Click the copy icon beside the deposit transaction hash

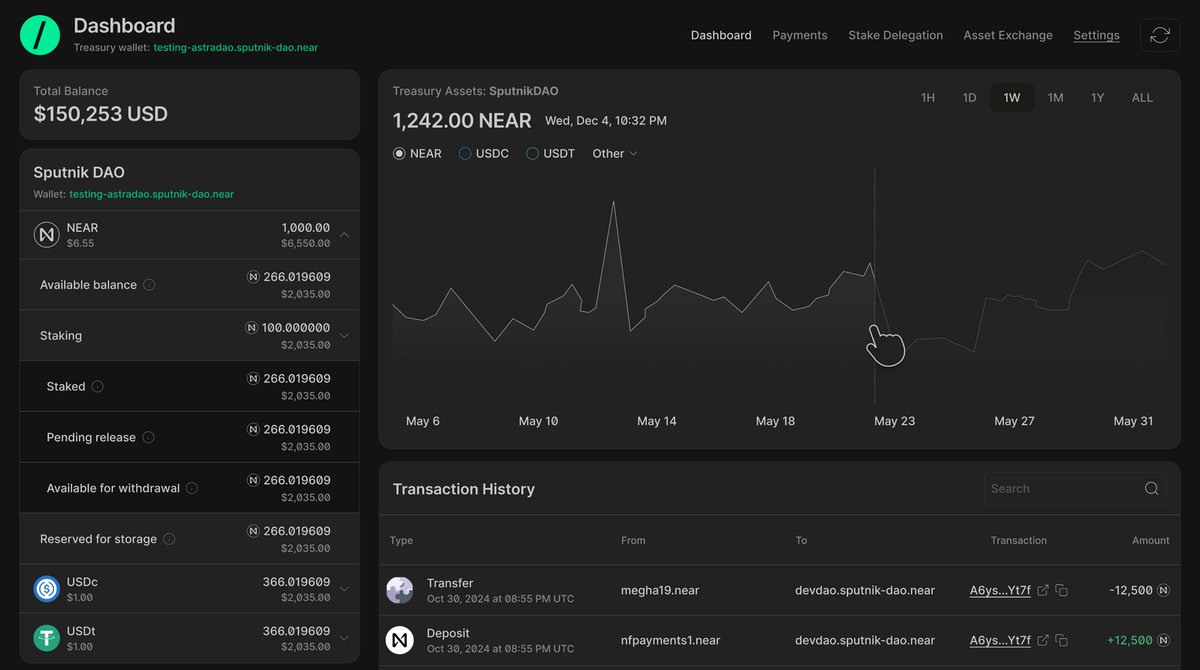(x=1061, y=639)
